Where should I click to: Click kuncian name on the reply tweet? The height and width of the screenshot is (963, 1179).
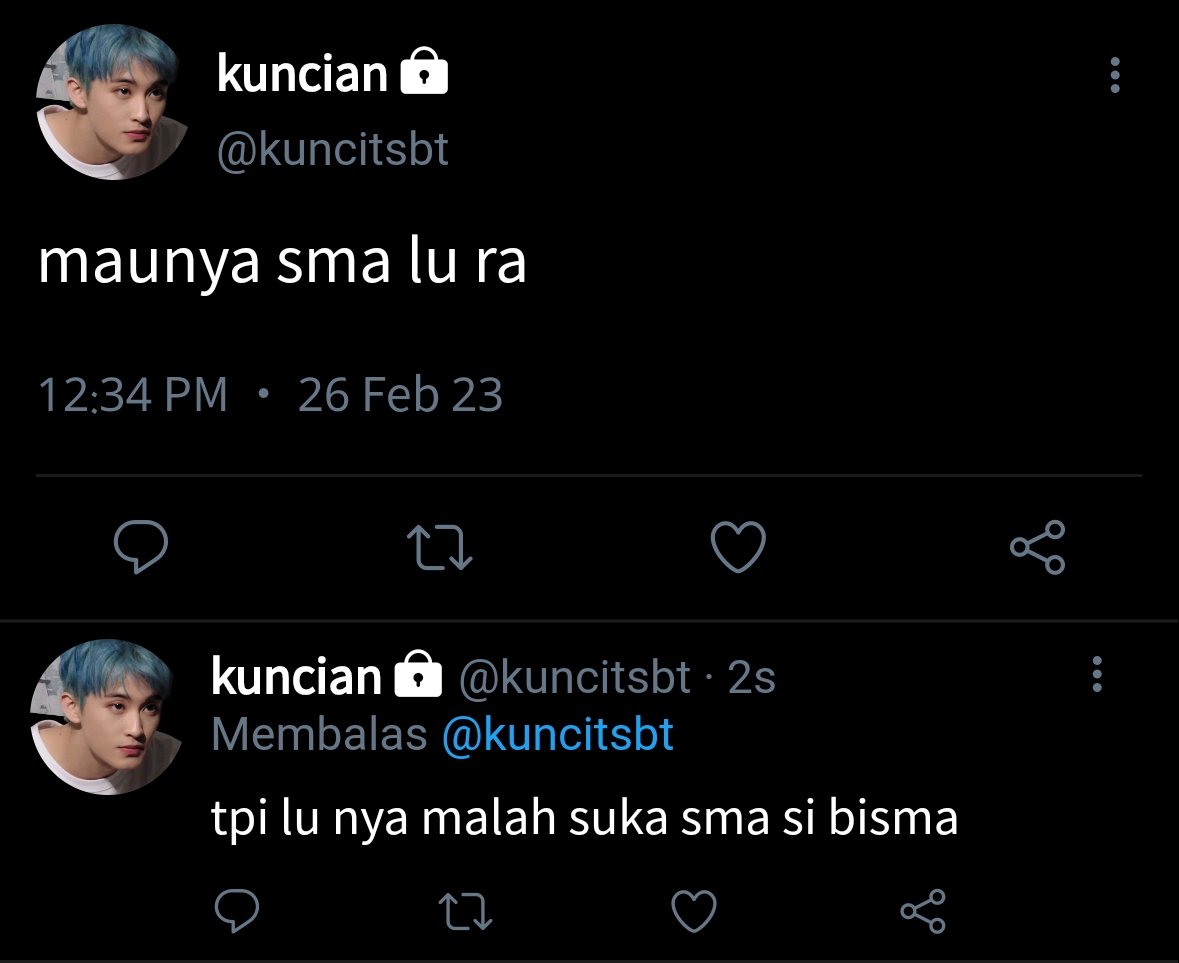tap(296, 676)
